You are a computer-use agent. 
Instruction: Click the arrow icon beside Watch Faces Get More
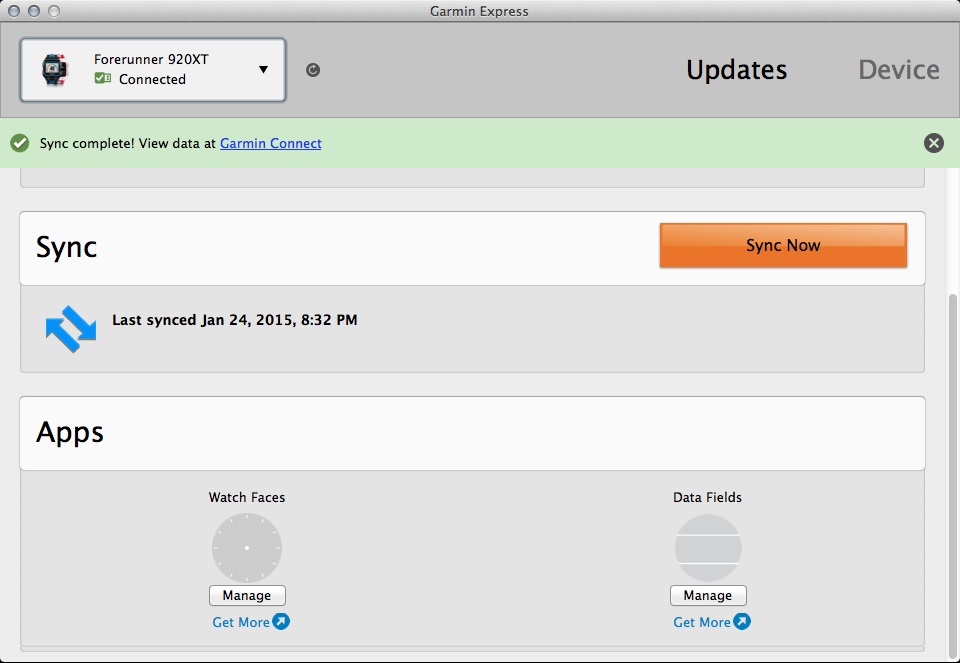click(x=281, y=621)
